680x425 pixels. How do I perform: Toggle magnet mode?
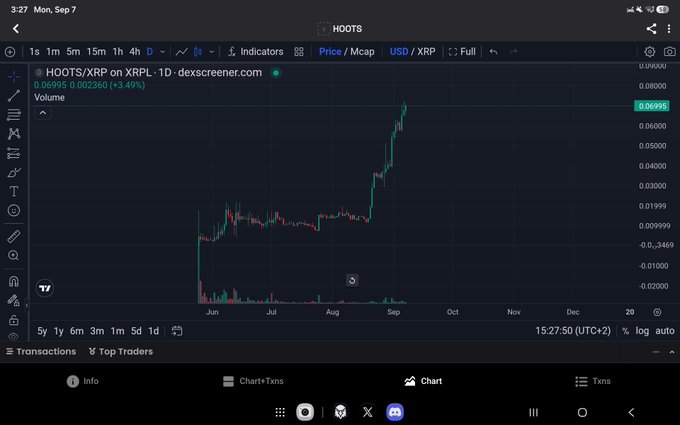tap(14, 281)
